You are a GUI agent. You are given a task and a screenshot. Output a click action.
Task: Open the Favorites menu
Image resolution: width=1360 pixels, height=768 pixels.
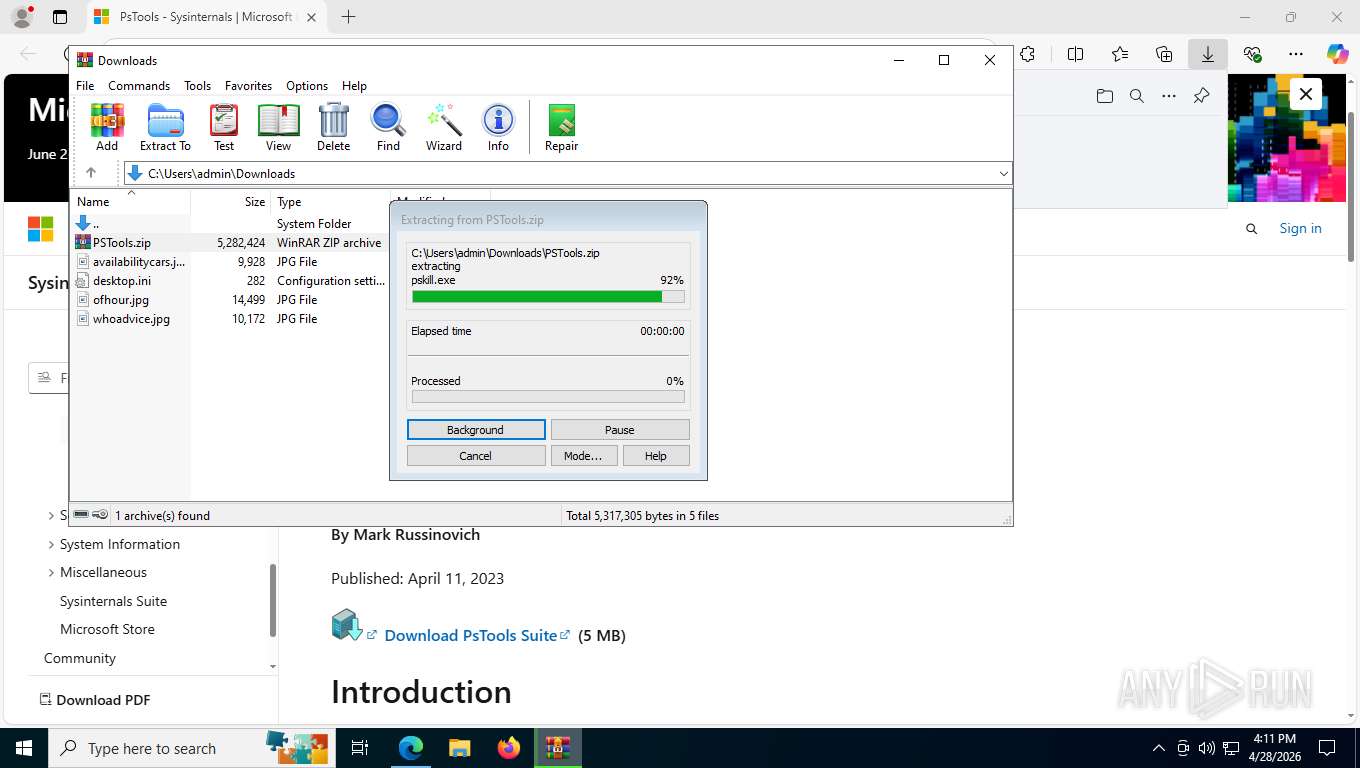pyautogui.click(x=248, y=86)
